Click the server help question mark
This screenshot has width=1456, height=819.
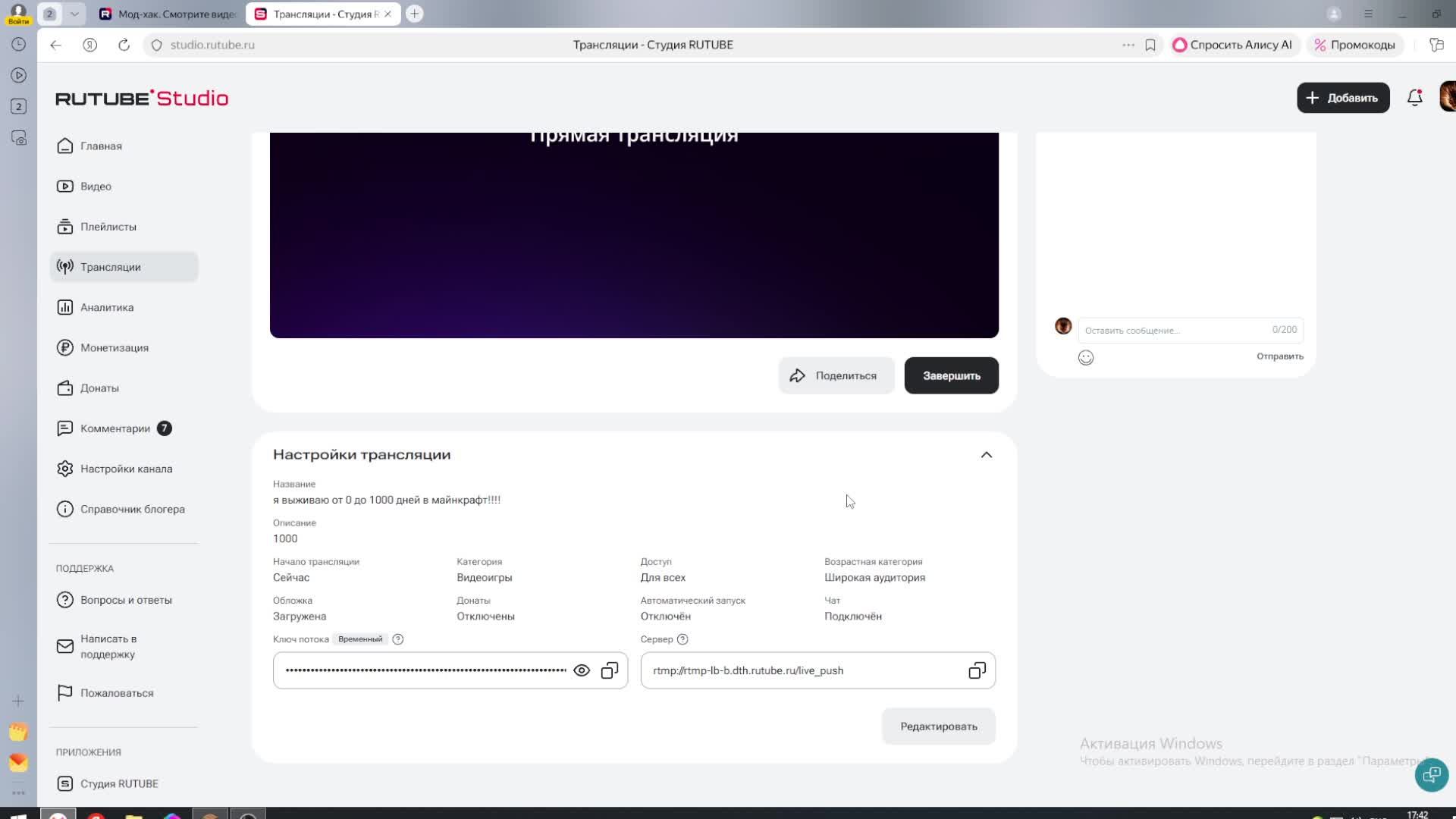(x=682, y=639)
